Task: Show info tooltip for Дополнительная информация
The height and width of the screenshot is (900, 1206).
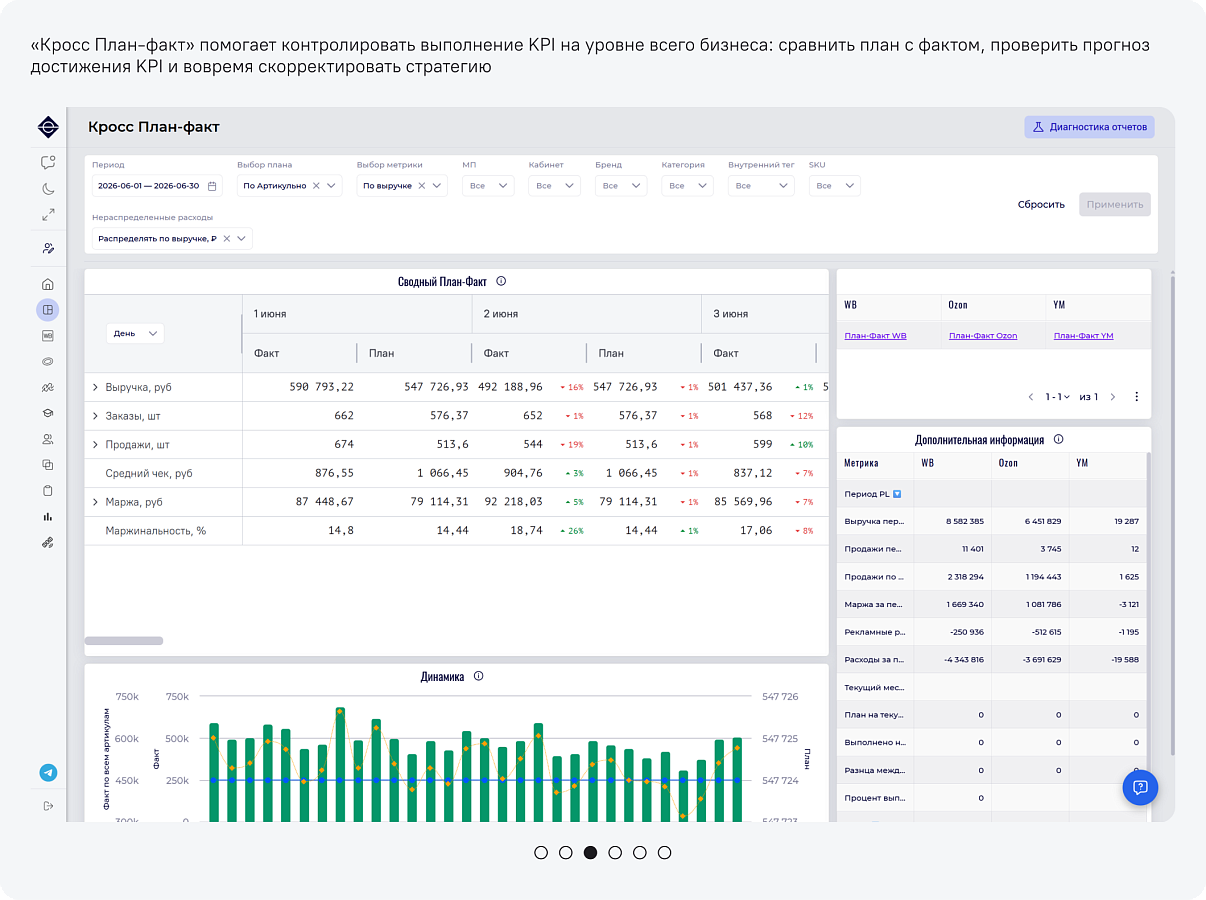Action: coord(1058,439)
